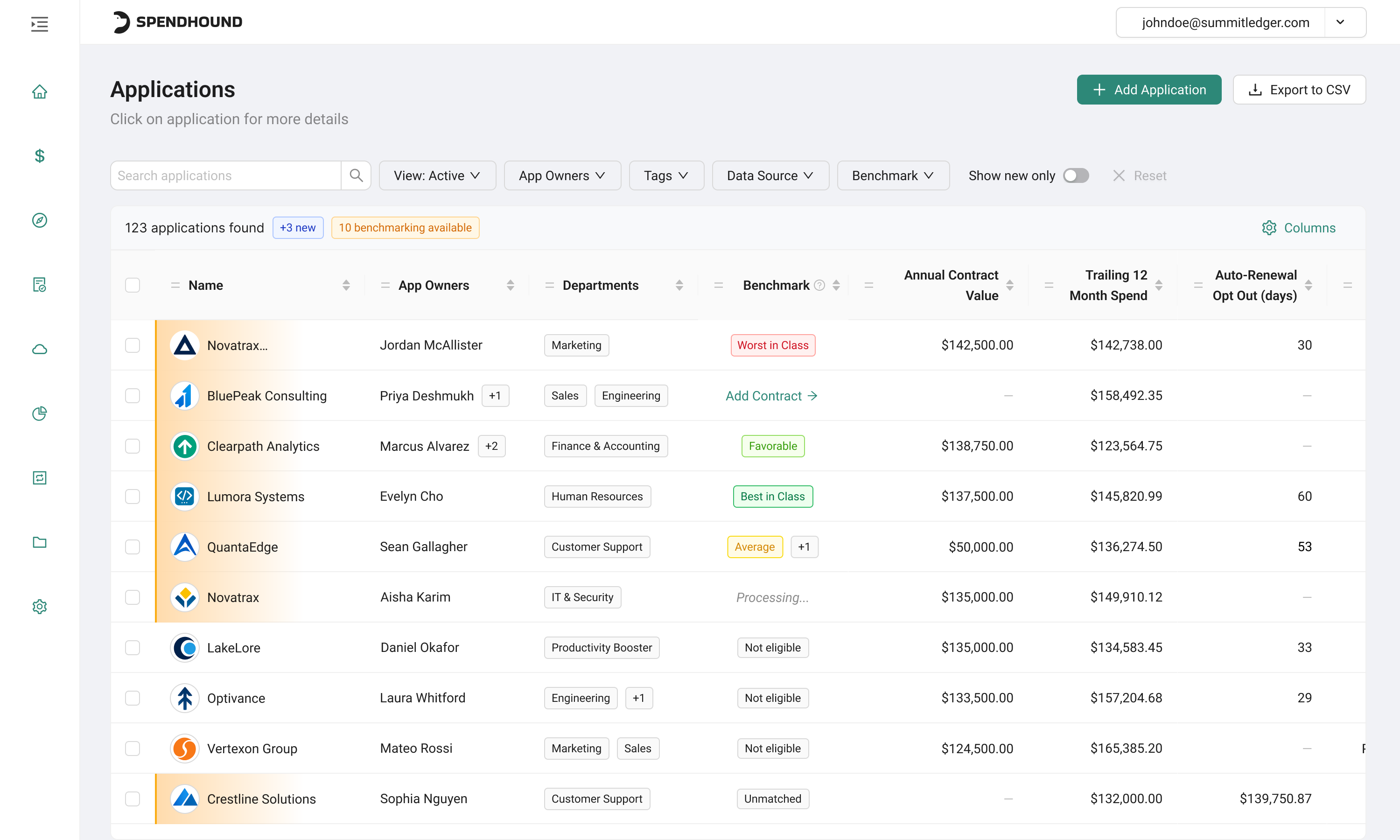Click the Add Application button

(x=1149, y=90)
